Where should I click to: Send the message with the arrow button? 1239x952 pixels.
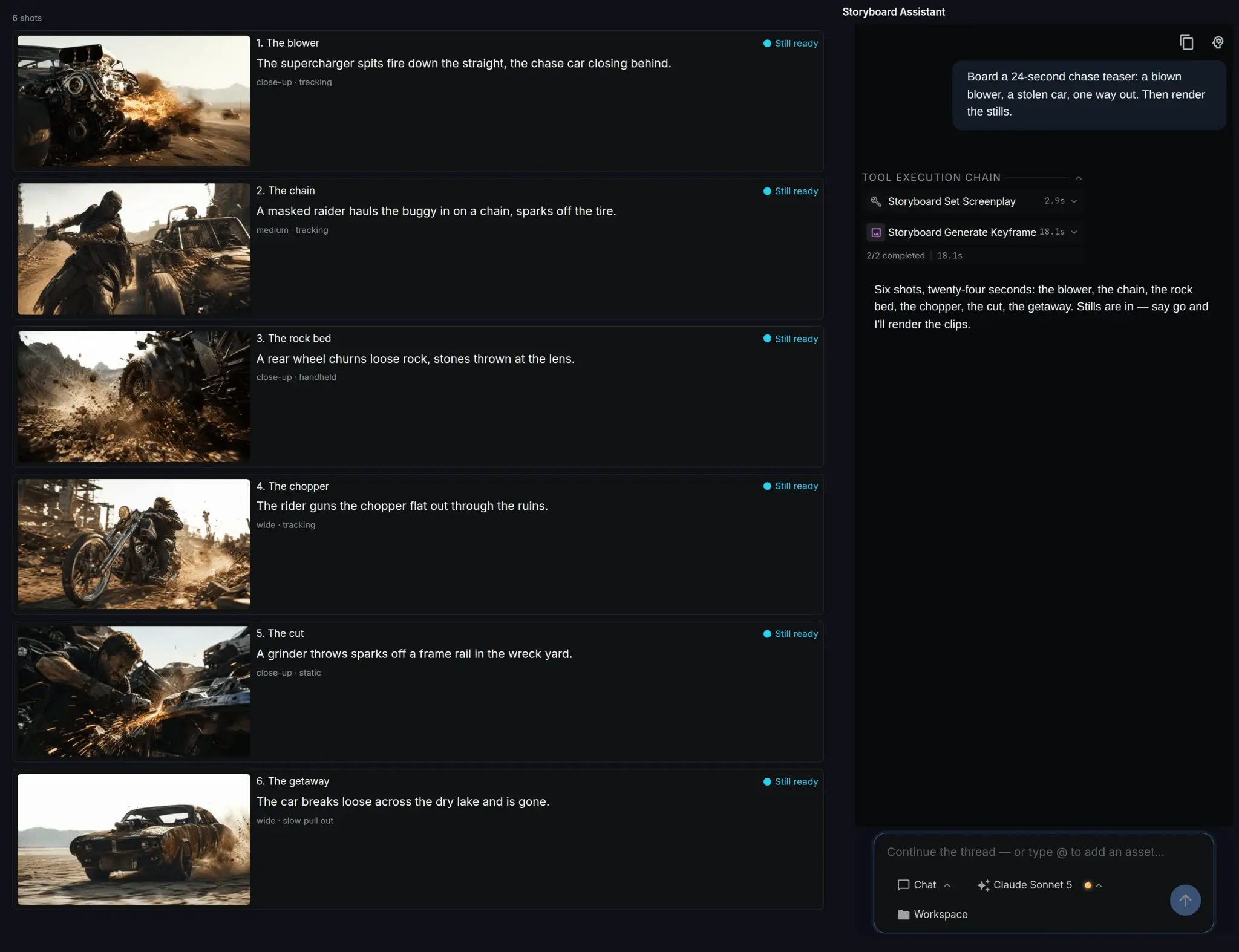coord(1185,900)
